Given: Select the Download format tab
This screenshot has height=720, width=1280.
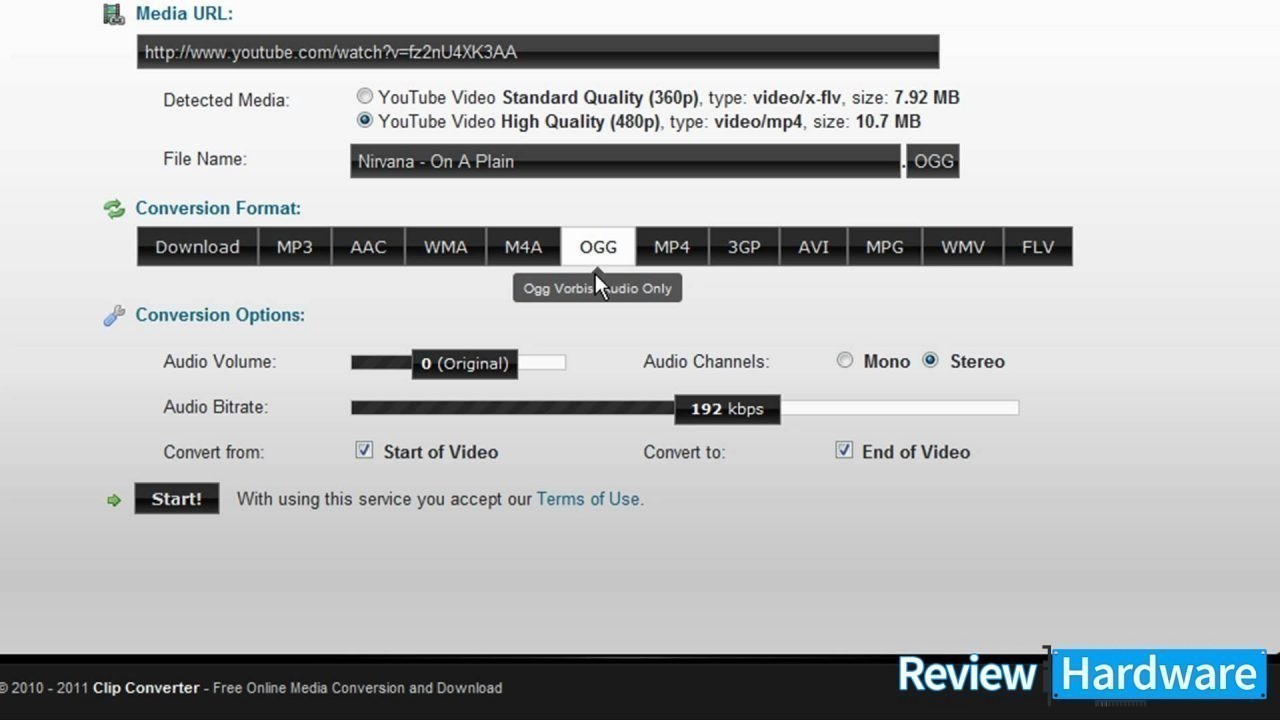Looking at the screenshot, I should (x=197, y=247).
